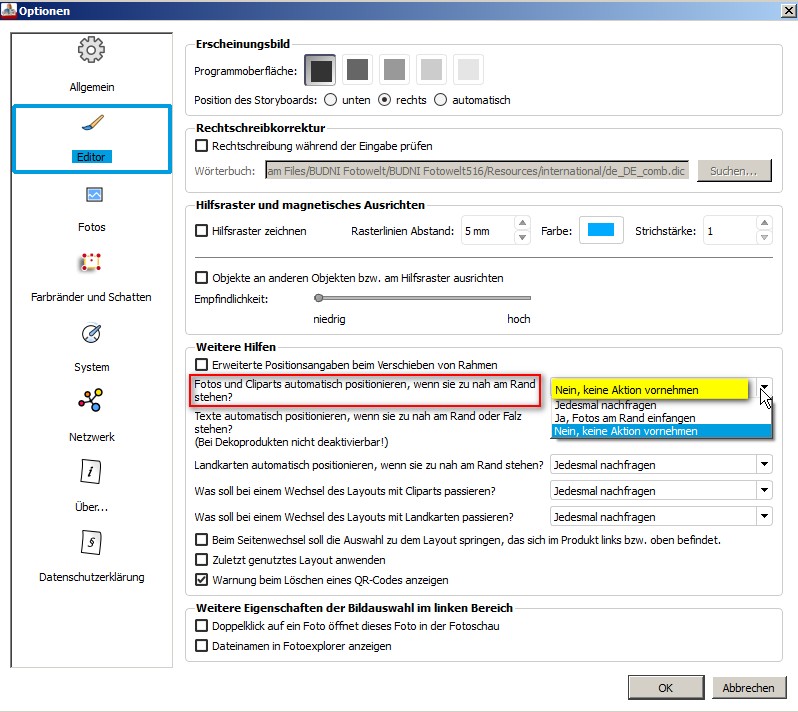Screen dimensions: 798x712
Task: Disable Warnung beim Löschen eines QR-Codes
Action: [x=202, y=580]
